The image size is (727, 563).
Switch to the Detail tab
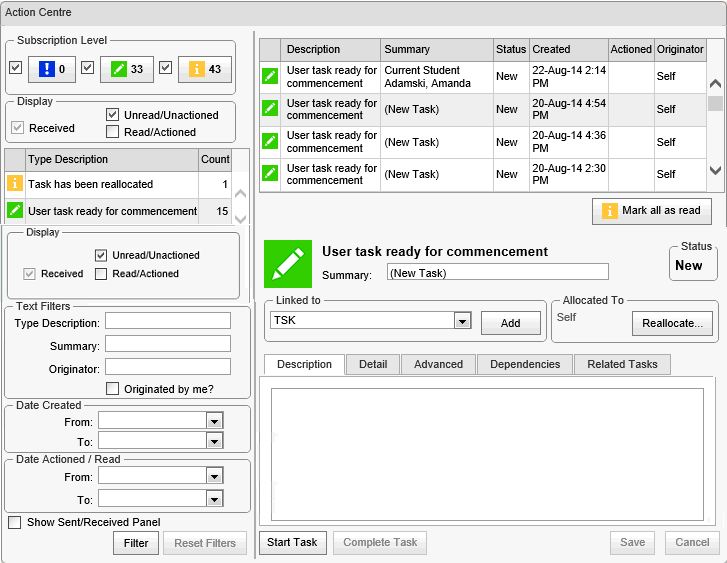pos(373,364)
